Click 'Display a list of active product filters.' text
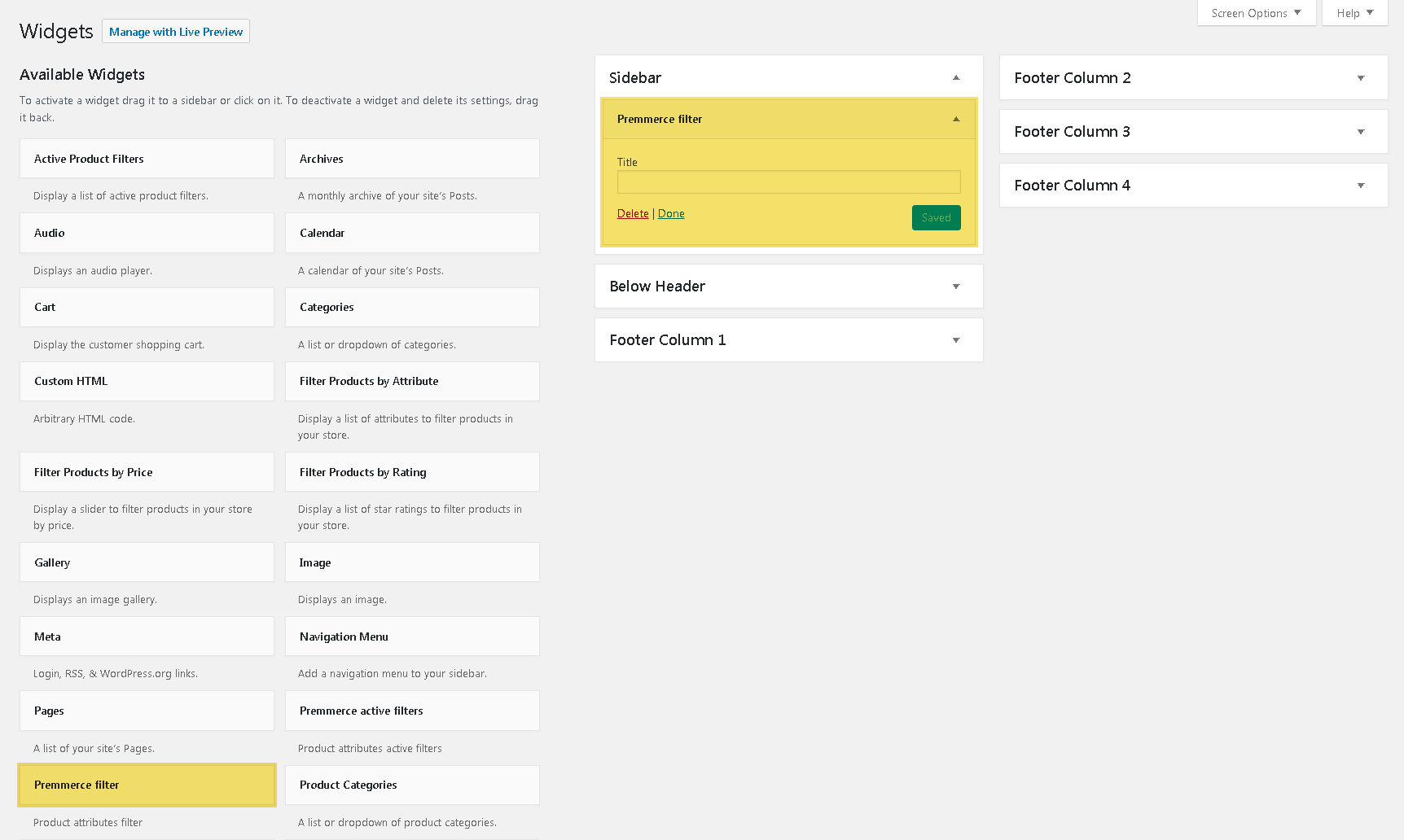The image size is (1404, 840). point(121,196)
